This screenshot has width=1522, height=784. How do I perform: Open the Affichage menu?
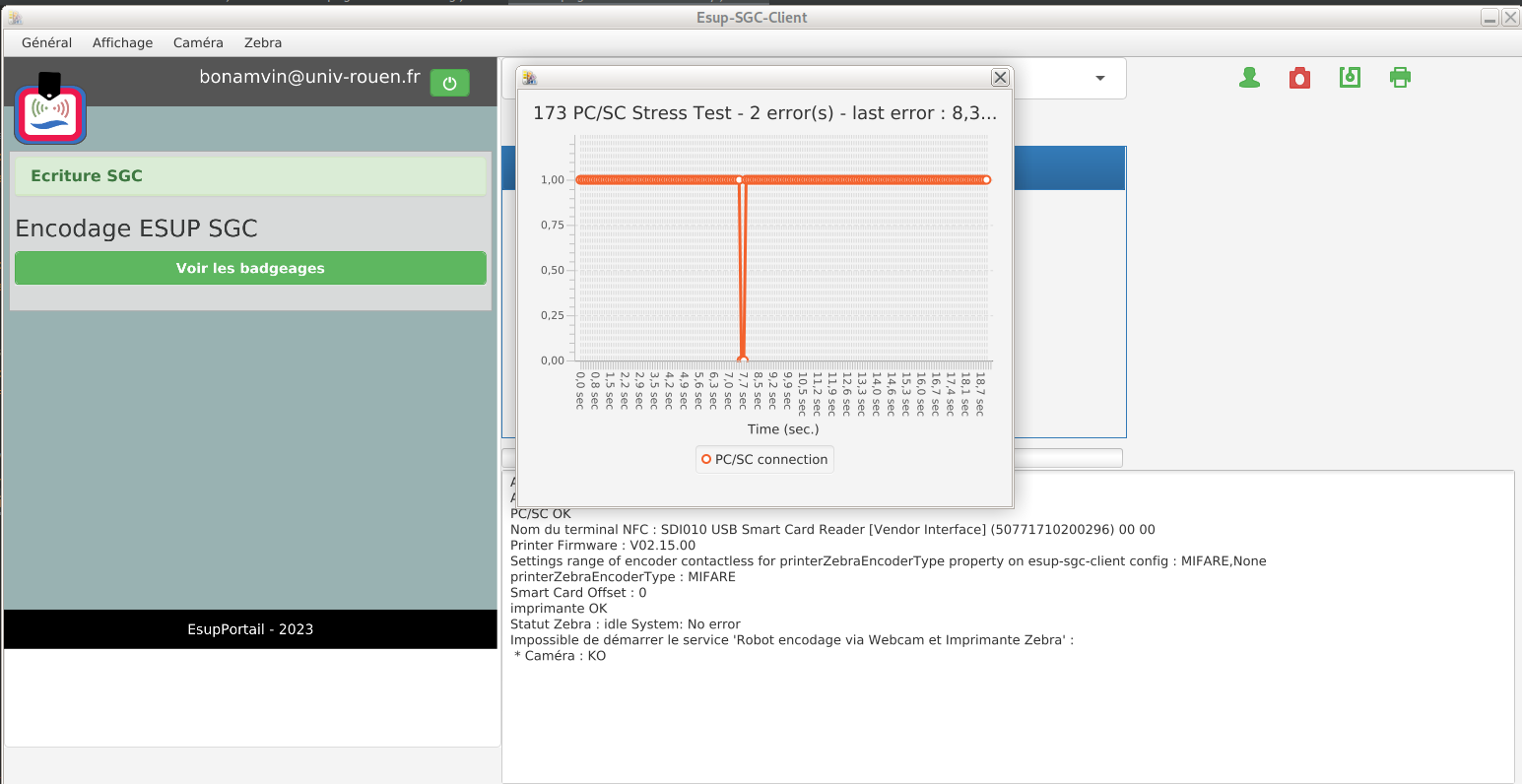click(122, 43)
